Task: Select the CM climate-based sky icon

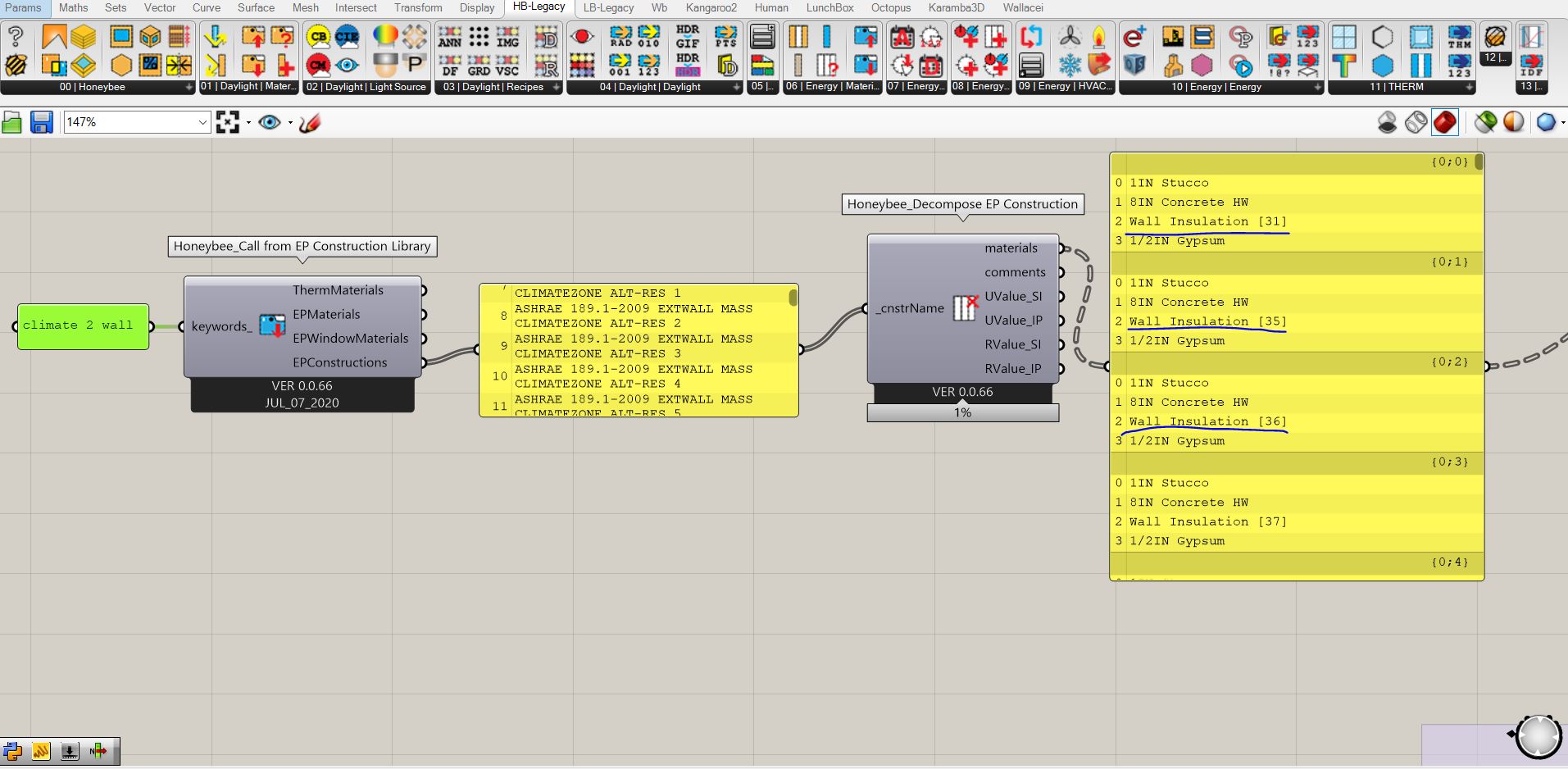Action: [x=318, y=65]
